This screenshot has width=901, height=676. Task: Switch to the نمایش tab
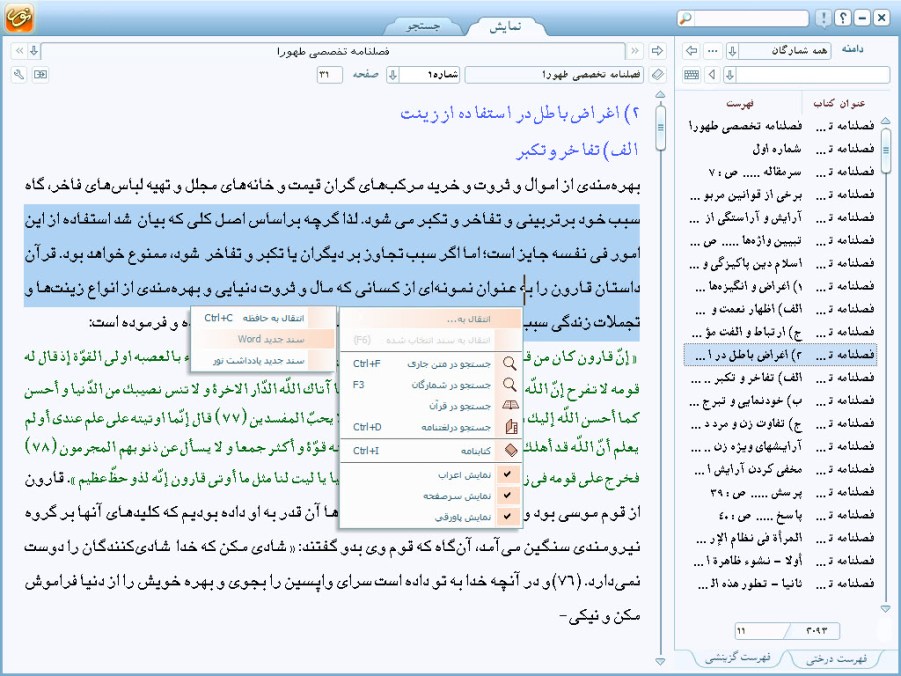coord(505,26)
